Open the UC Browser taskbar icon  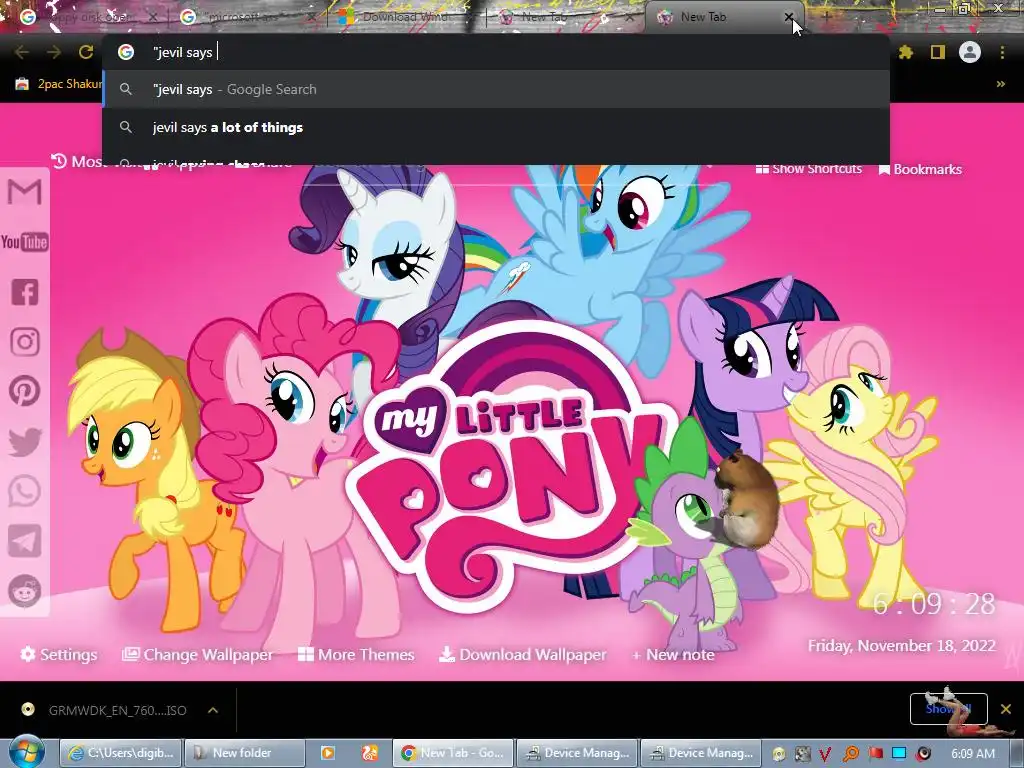(370, 753)
